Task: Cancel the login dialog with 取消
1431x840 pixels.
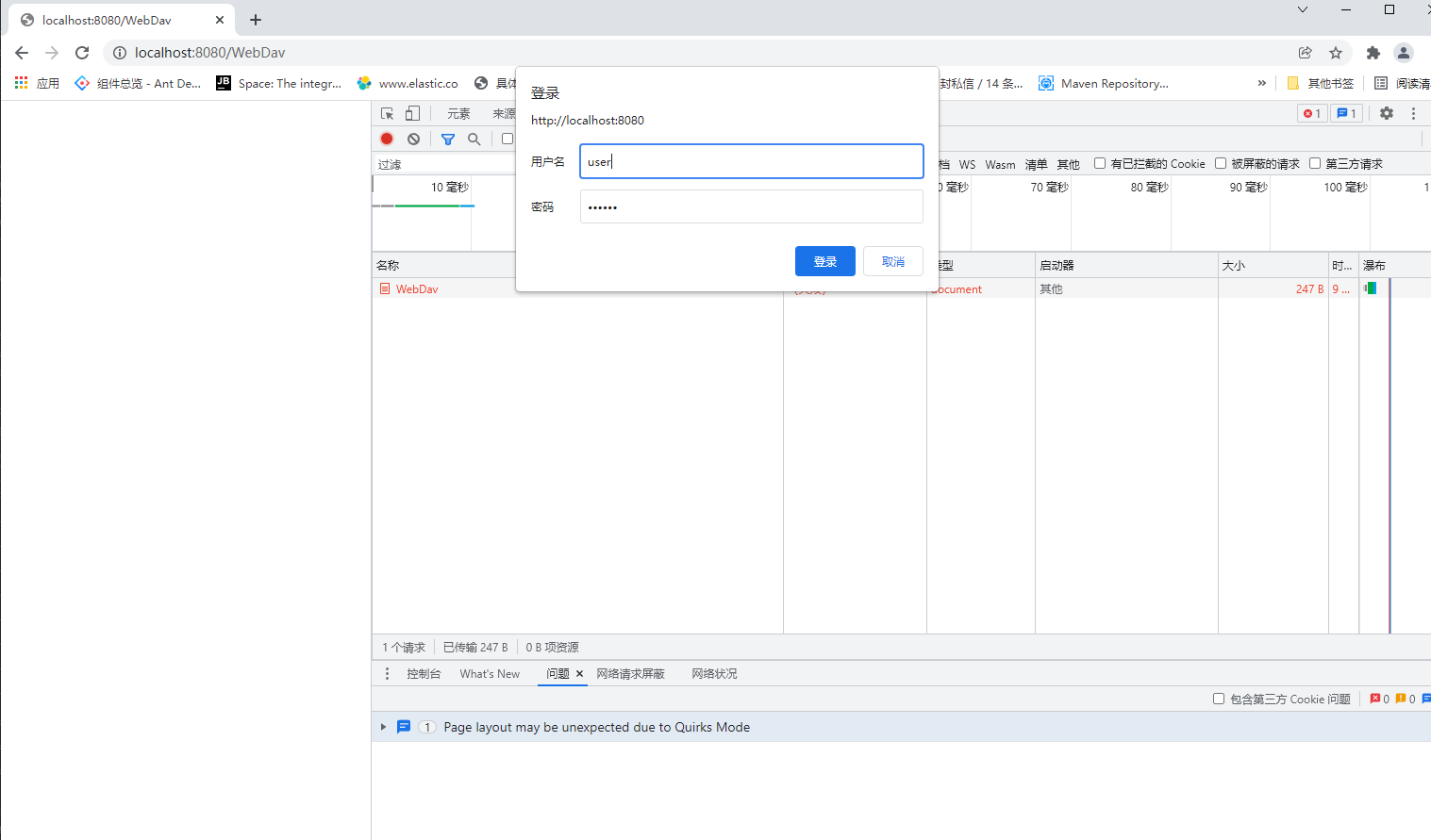Action: pos(891,261)
